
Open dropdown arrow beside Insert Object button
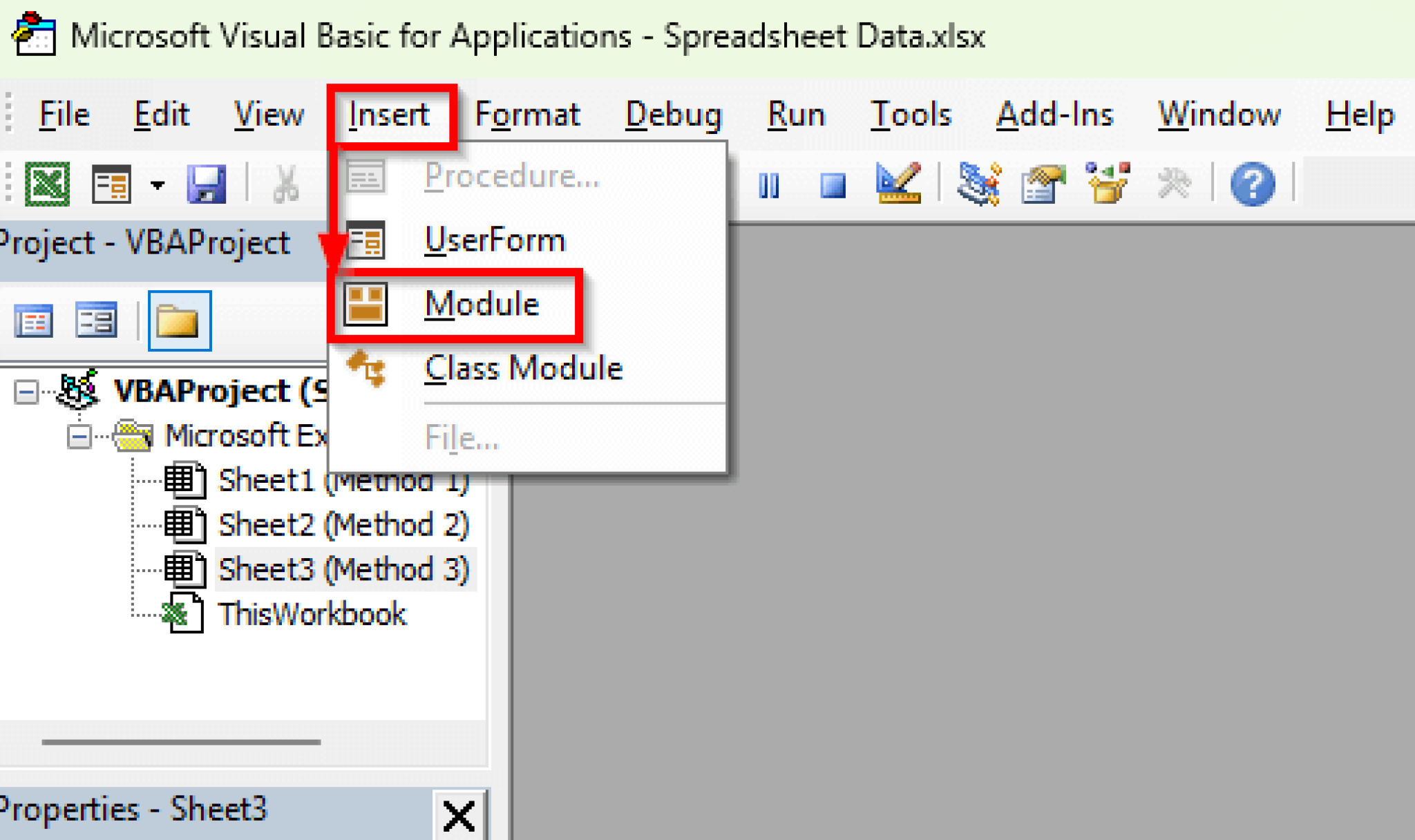[156, 185]
